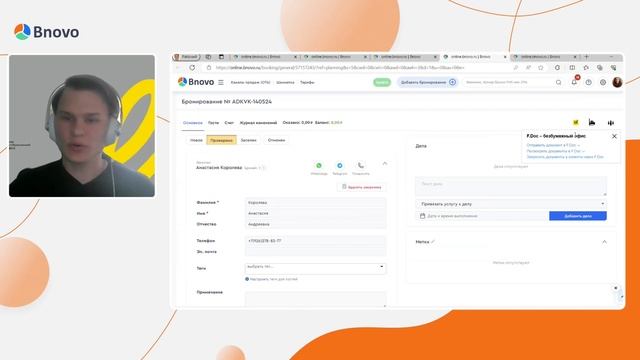Reload the page with browser refresh icon

point(192,68)
